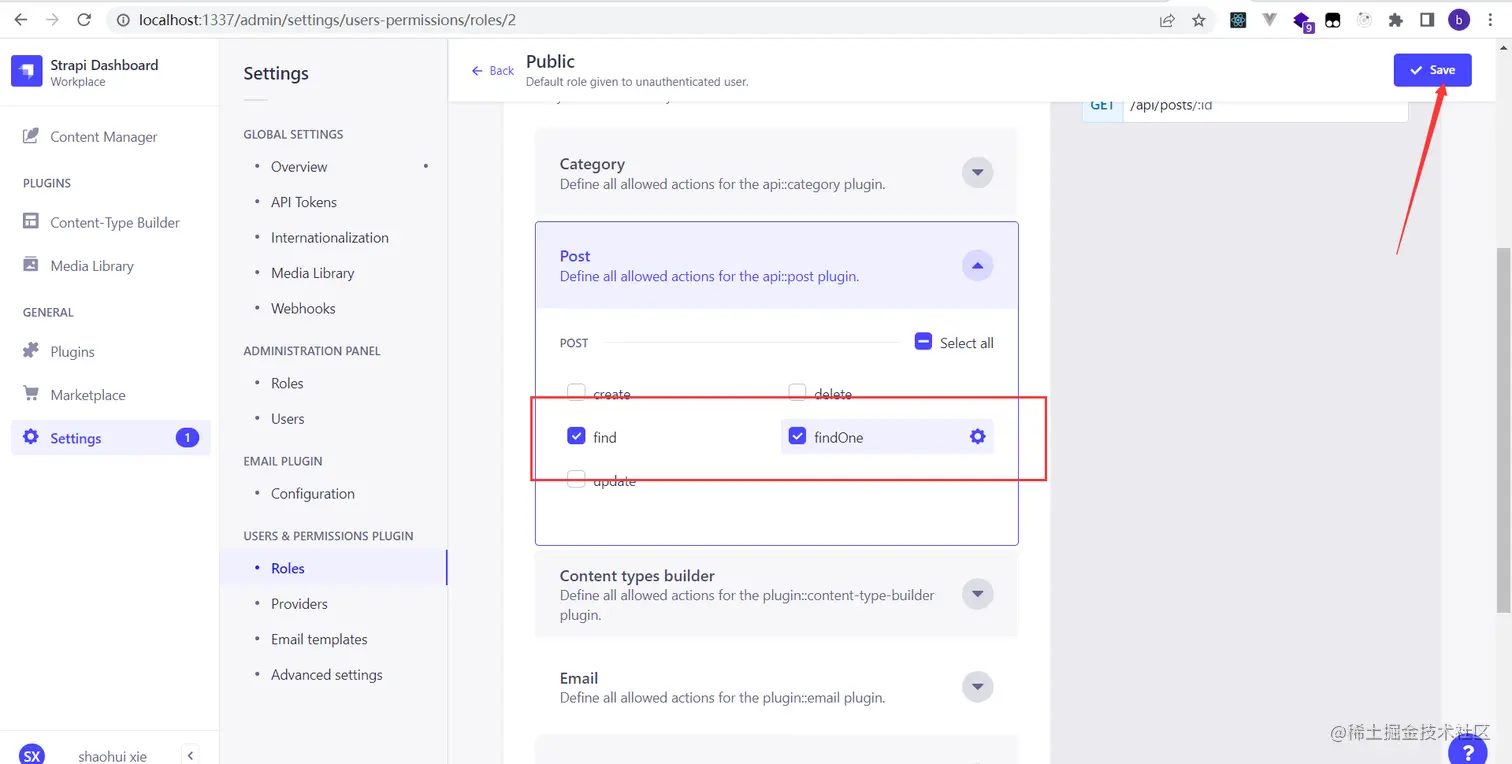This screenshot has height=764, width=1512.
Task: Expand the Category permissions section
Action: pyautogui.click(x=977, y=172)
